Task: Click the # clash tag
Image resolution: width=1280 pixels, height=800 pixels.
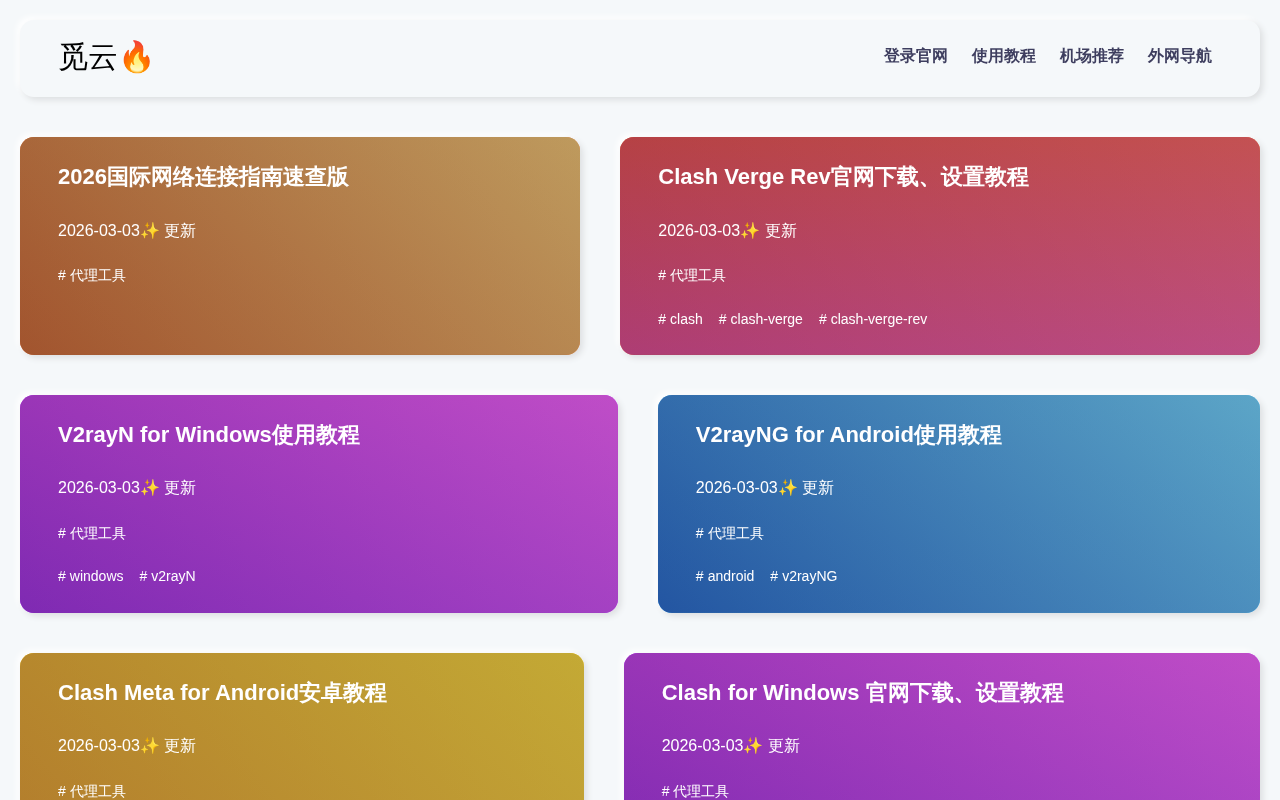Action: click(680, 319)
